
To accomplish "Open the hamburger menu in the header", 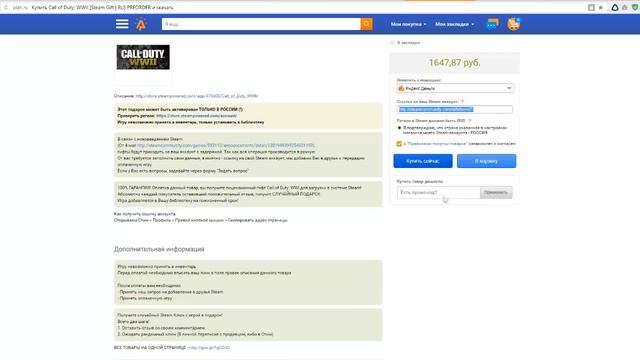I will click(x=122, y=24).
